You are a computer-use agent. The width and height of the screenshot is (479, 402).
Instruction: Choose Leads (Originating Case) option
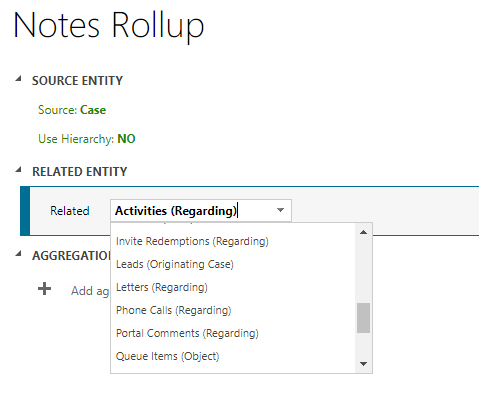(x=175, y=264)
